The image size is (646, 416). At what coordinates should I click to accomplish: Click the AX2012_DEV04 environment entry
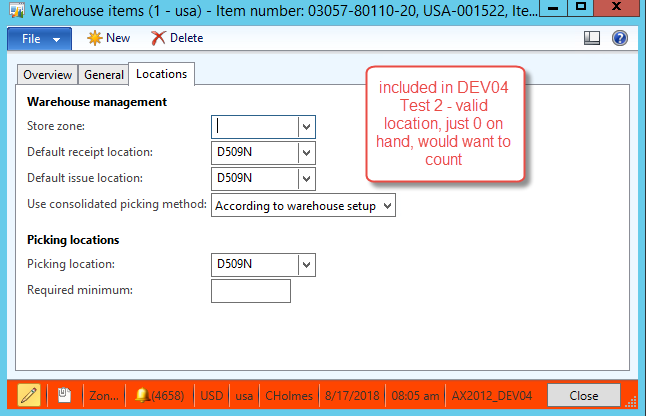click(492, 396)
